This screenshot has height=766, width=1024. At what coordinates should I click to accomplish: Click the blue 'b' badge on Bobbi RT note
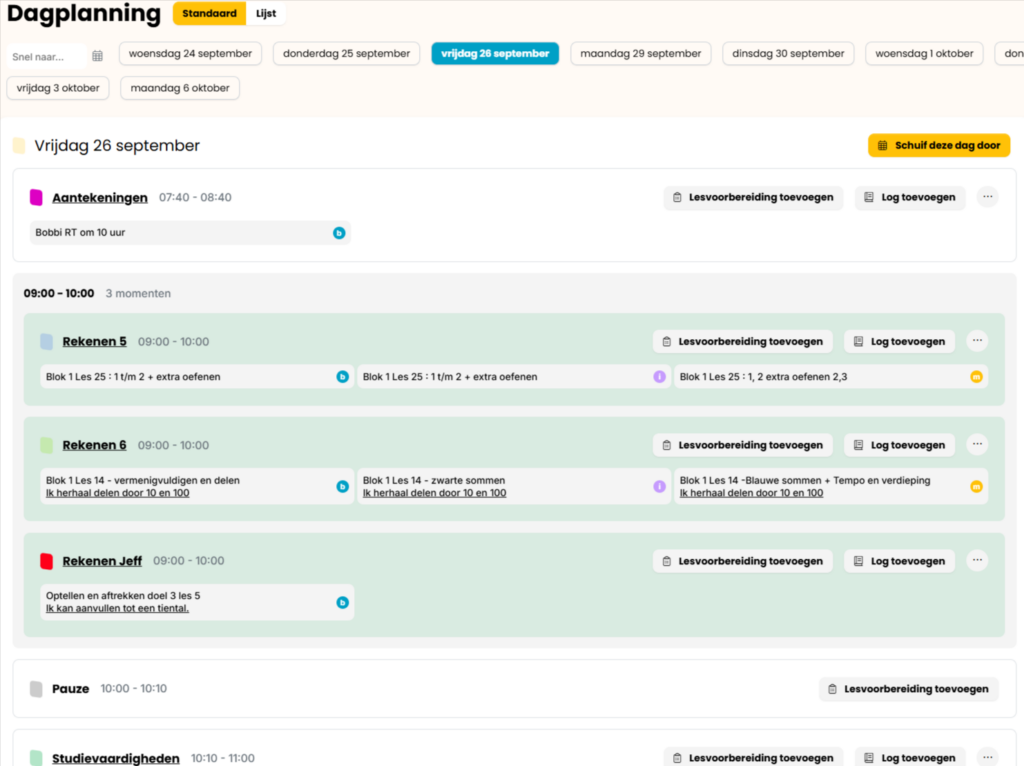click(x=339, y=233)
